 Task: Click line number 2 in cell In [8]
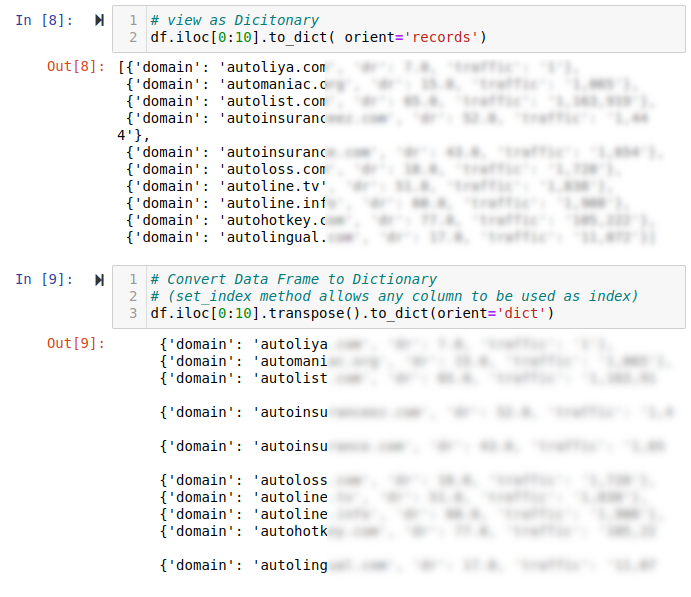point(133,37)
